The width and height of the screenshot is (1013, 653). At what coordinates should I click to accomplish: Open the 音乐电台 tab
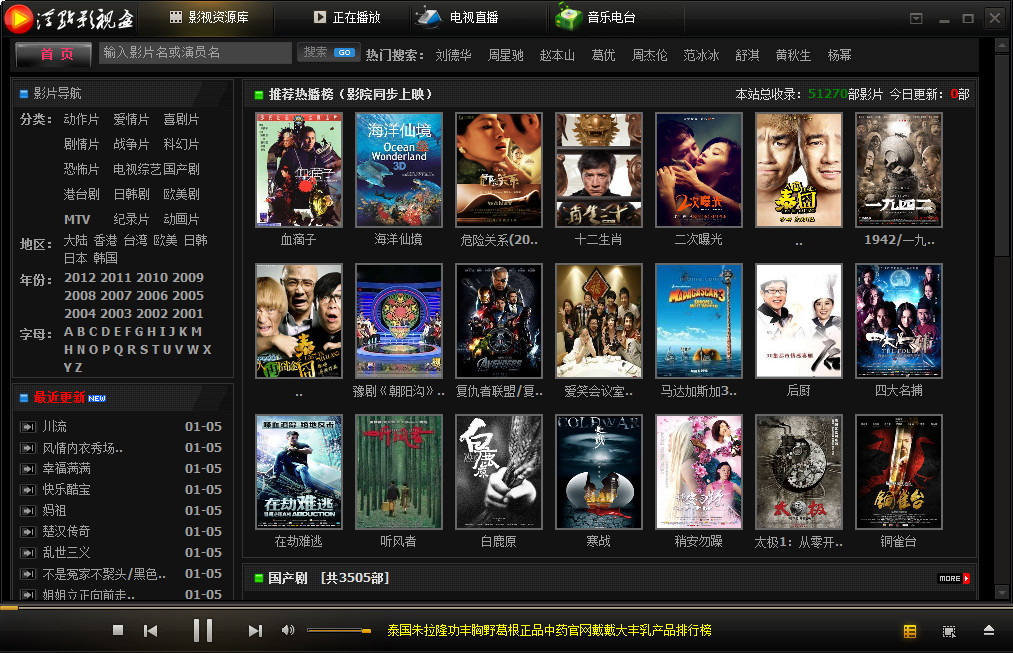click(596, 17)
